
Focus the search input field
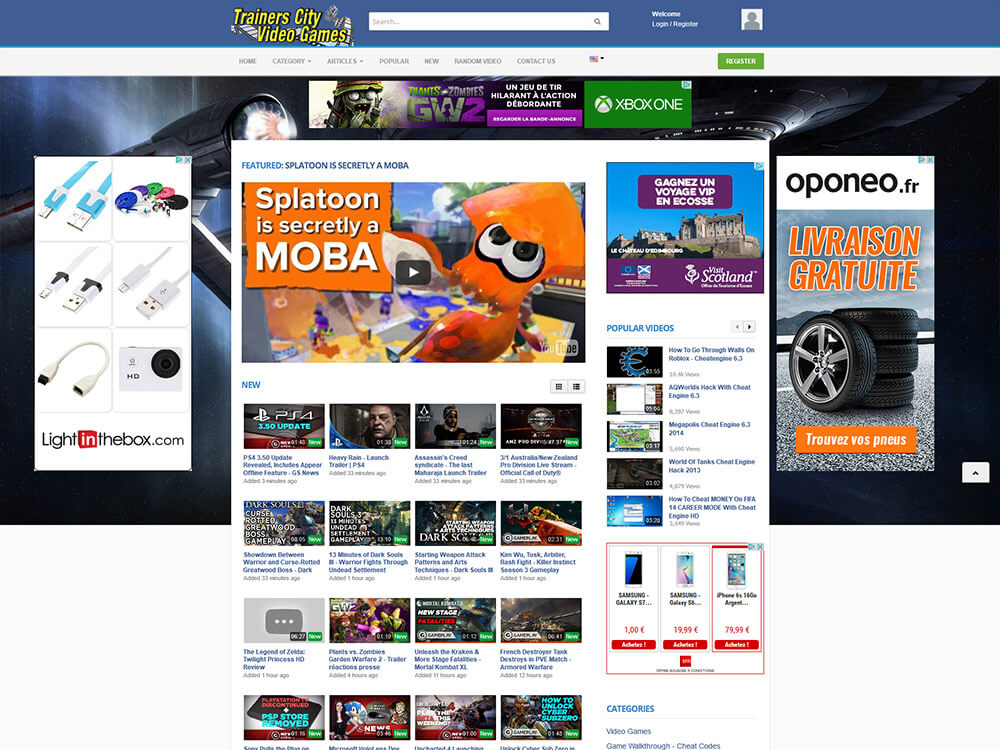point(478,22)
